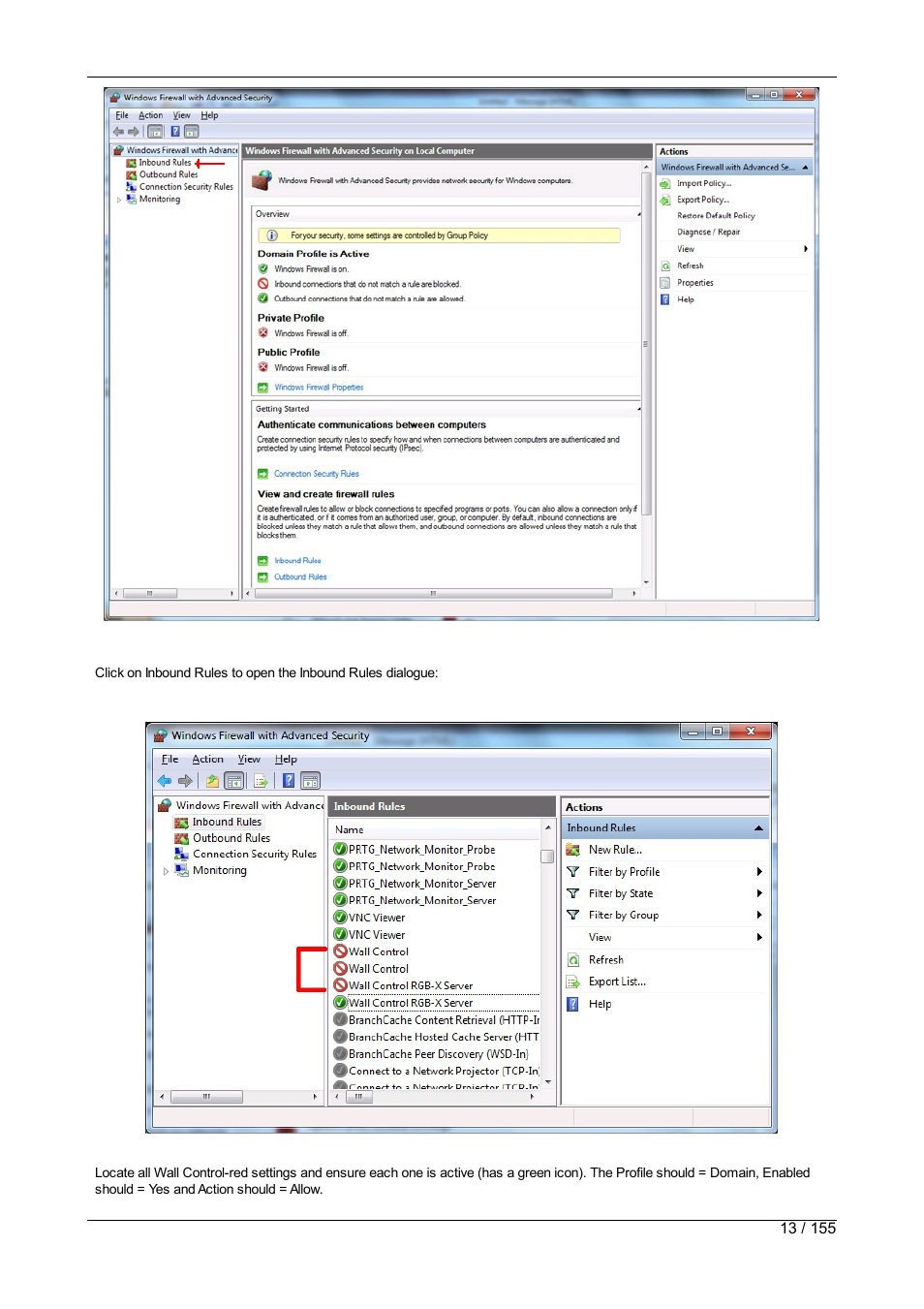Click the Outbound Rules tree icon in the Inbound Rules list window
The width and height of the screenshot is (924, 1309).
pos(181,838)
